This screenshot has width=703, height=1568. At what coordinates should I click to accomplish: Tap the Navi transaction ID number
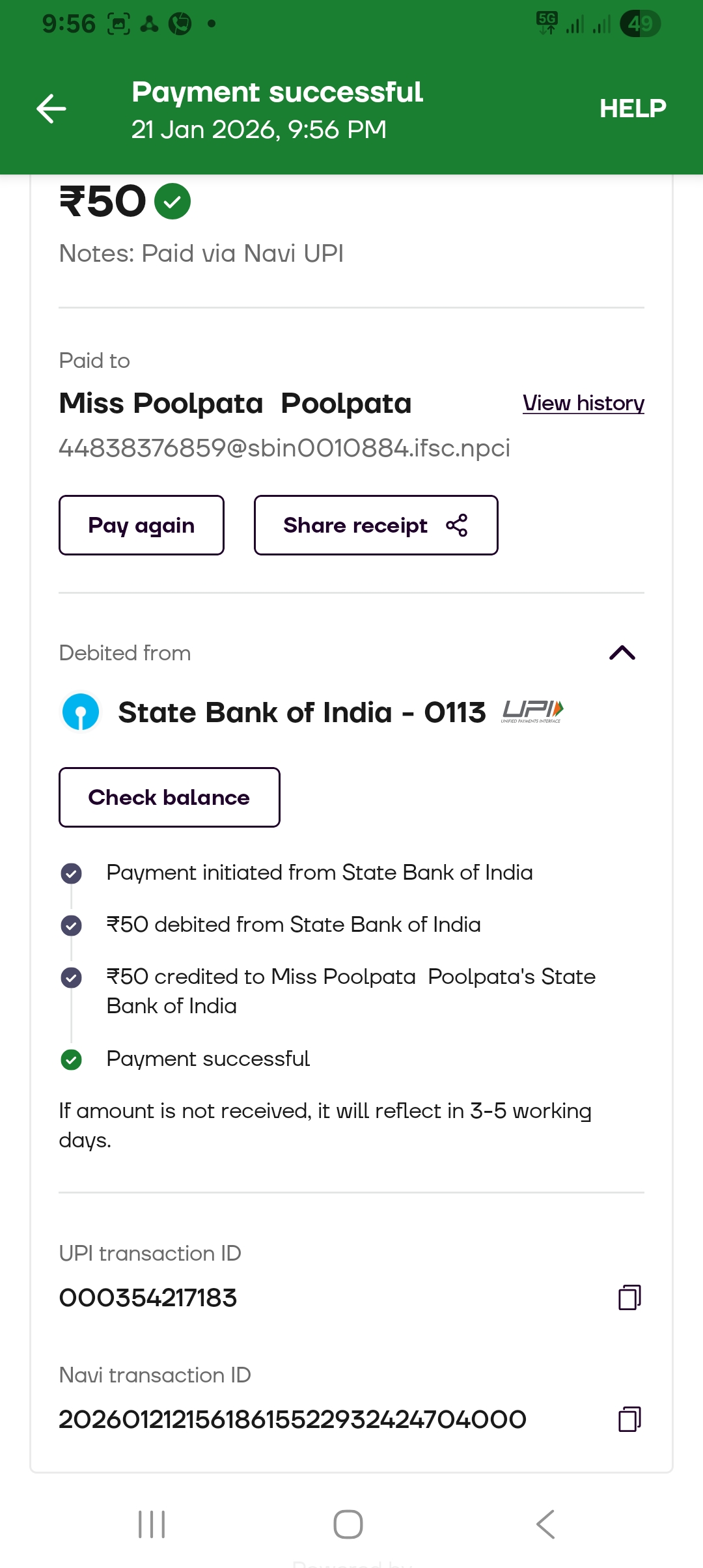coord(292,1420)
